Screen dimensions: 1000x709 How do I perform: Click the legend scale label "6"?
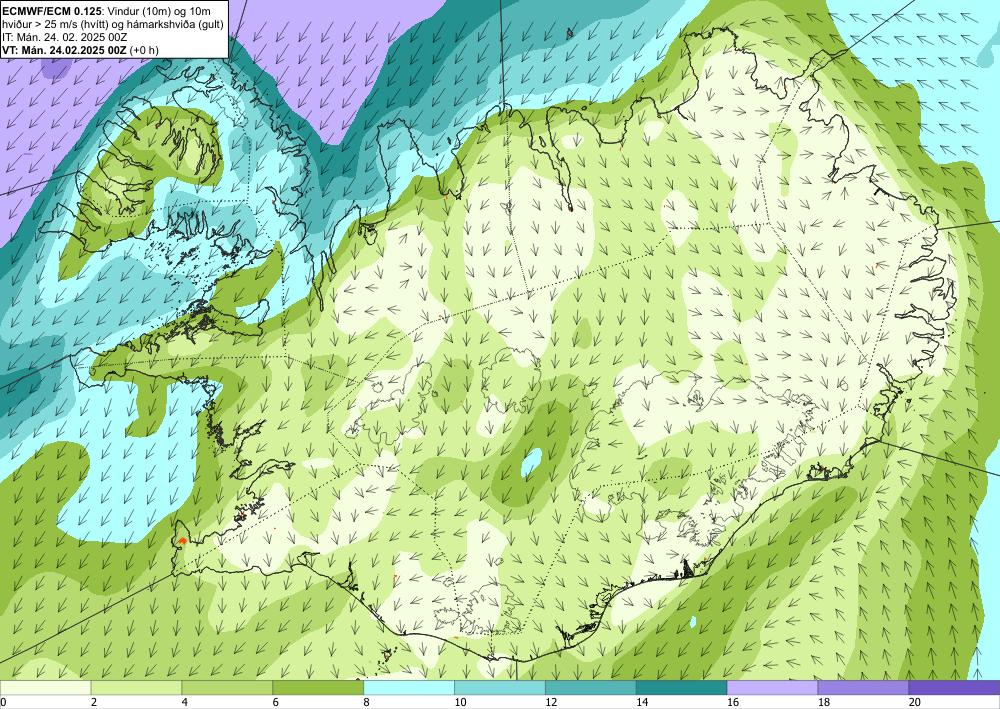(x=276, y=702)
